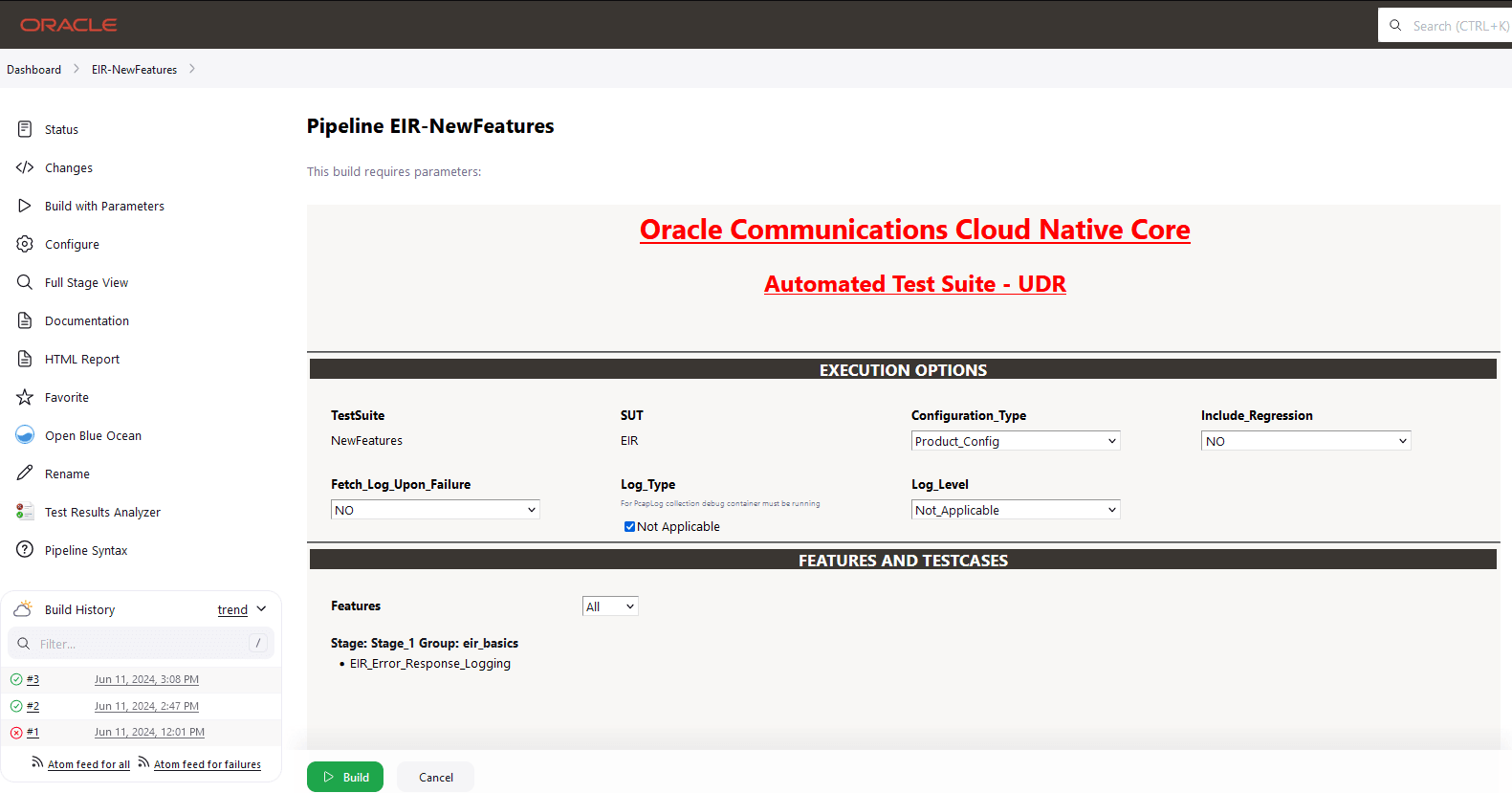Expand the Build History trend chevron
The image size is (1512, 793).
click(261, 609)
